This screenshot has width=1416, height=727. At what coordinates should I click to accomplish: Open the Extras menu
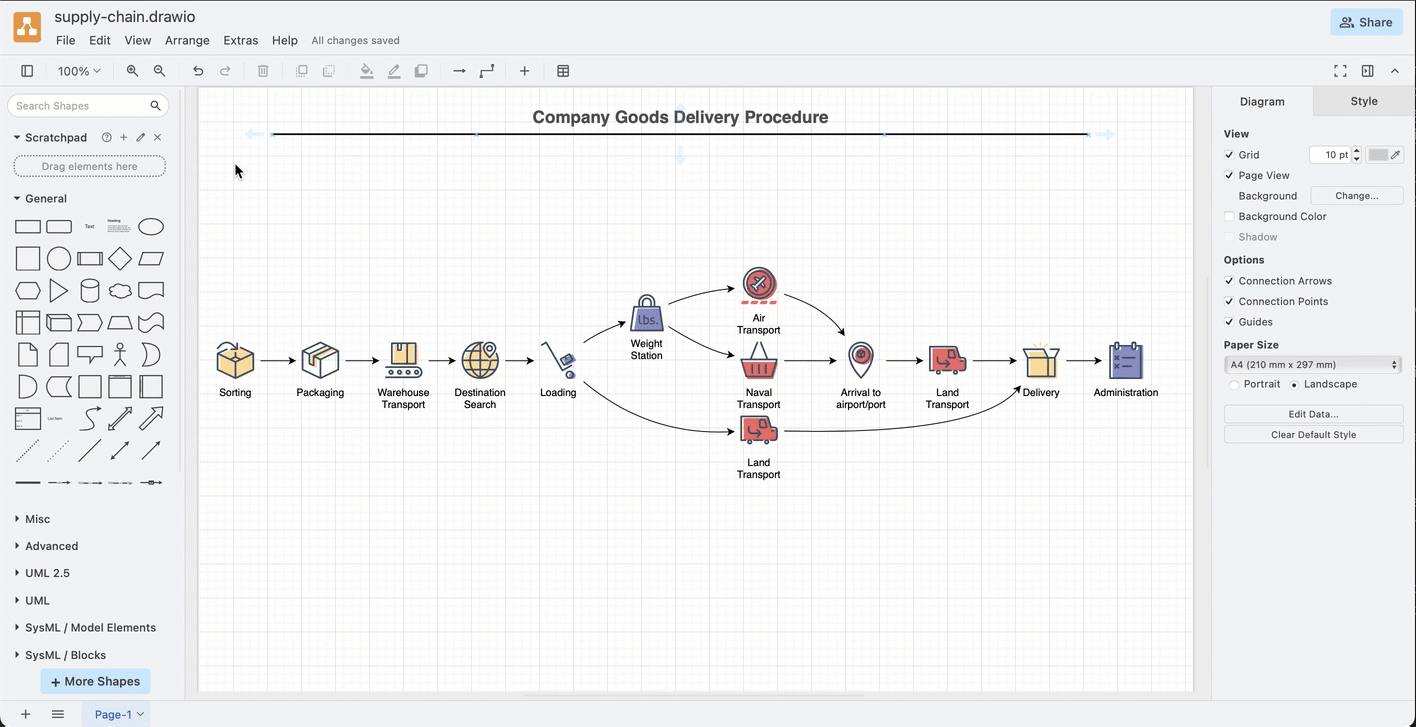[x=240, y=40]
